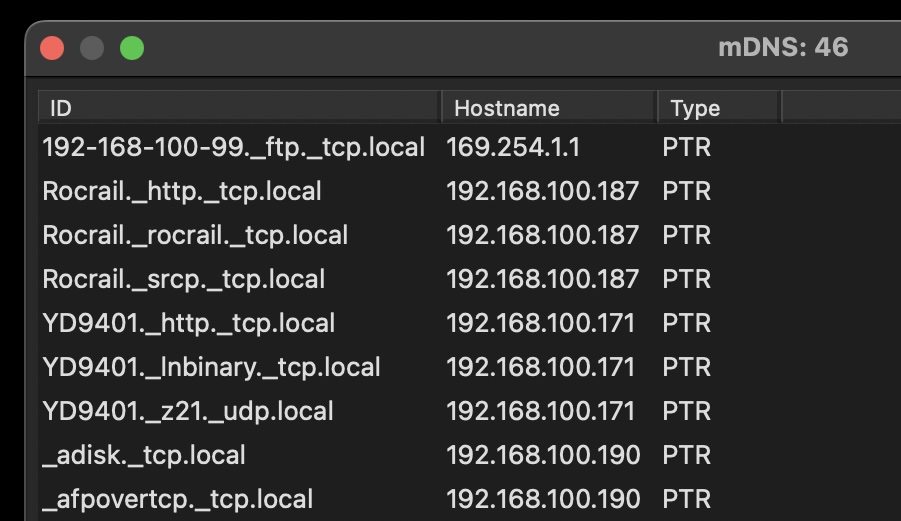This screenshot has height=521, width=901.
Task: Click the hostname cell of YD9401._z21._udp.local
Action: pos(540,411)
